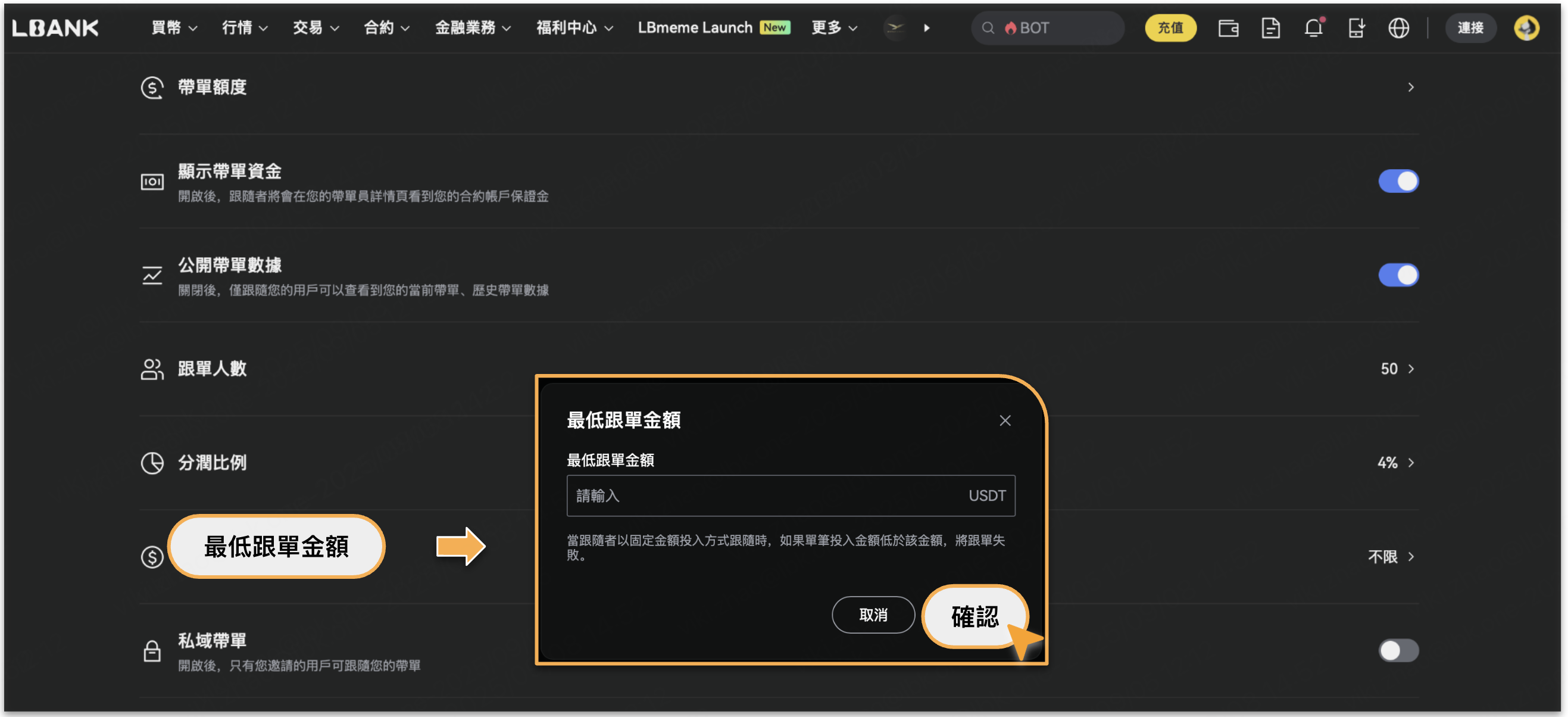Open the user avatar menu

1526,28
